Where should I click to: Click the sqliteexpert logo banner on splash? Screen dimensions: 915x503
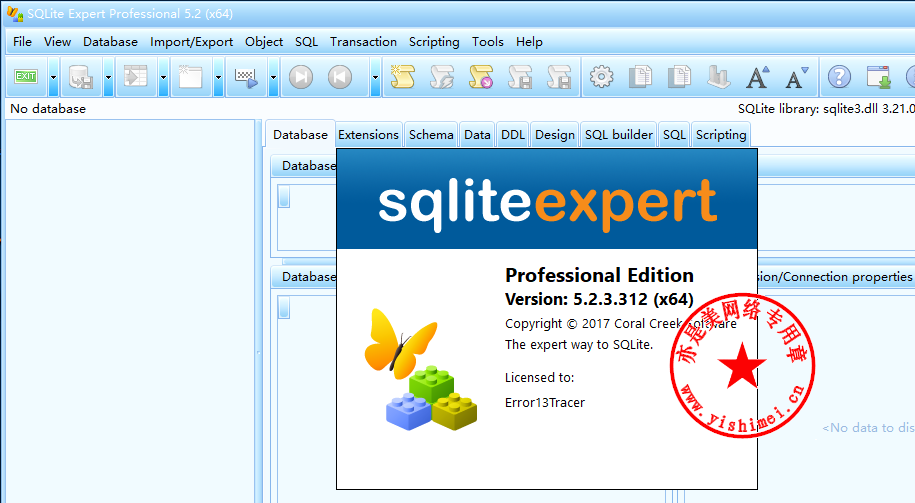547,199
